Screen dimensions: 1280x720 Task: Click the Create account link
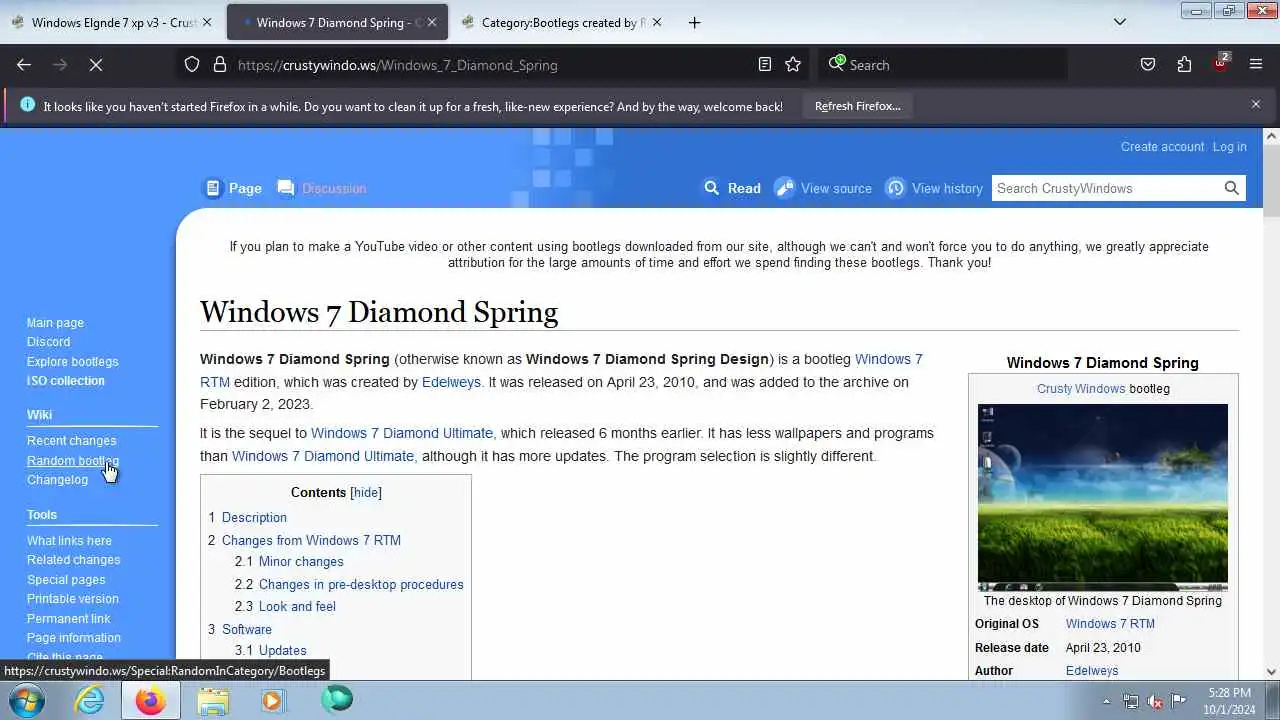1162,147
